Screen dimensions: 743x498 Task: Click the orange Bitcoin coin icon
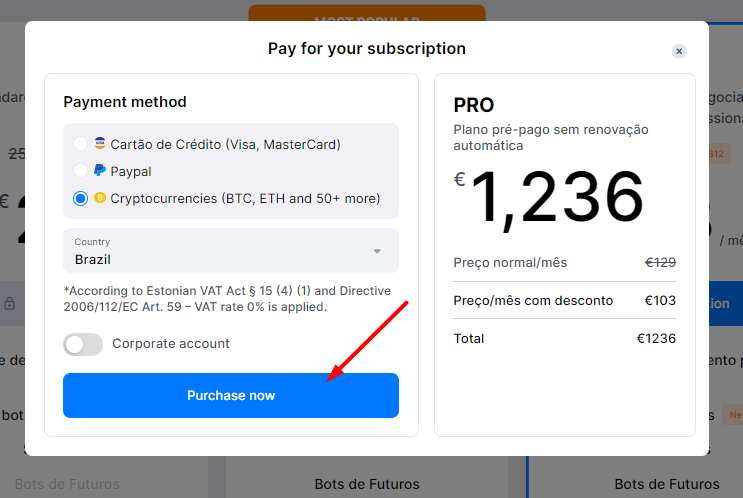coord(100,198)
